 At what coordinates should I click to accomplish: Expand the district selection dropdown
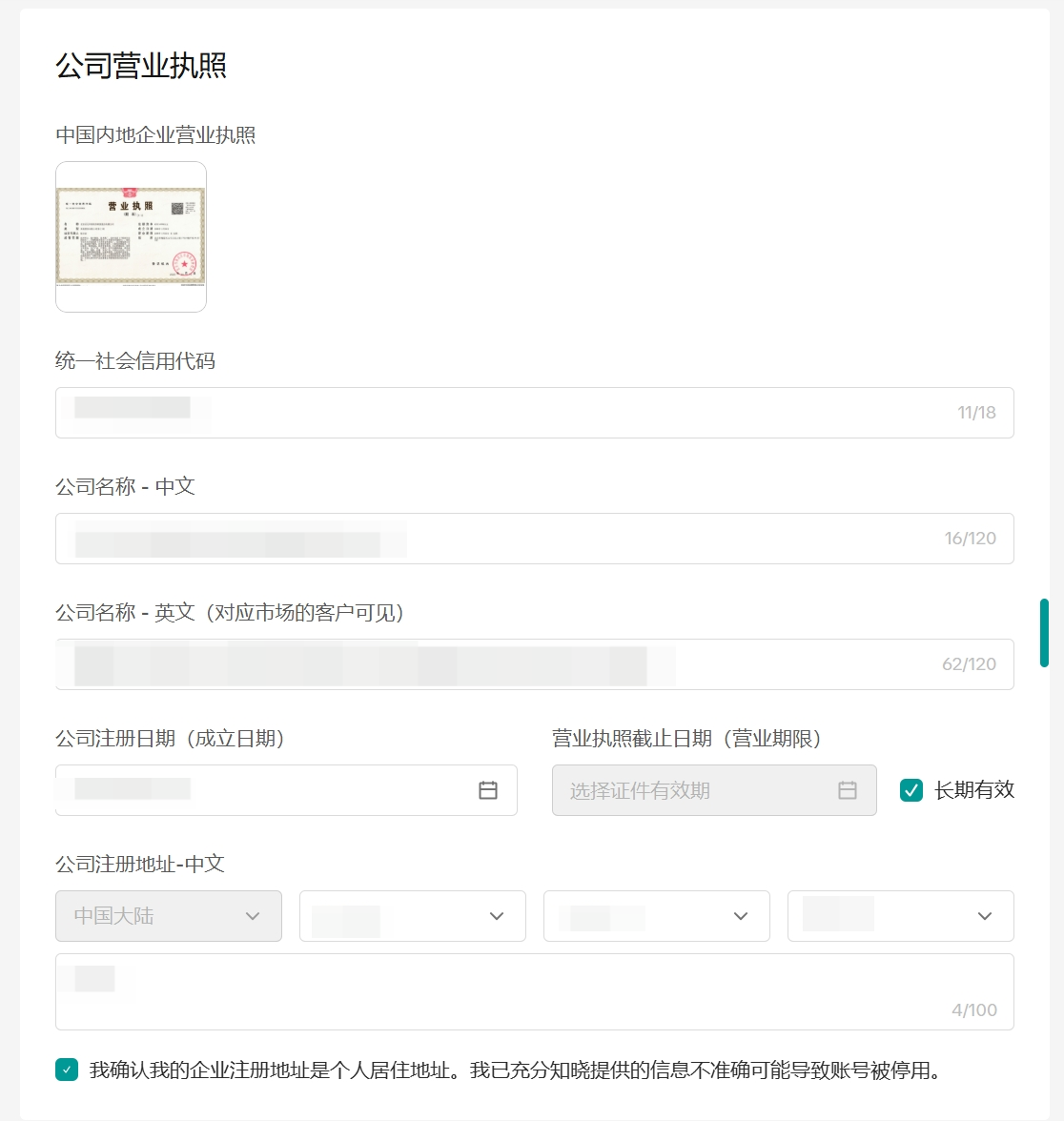pyautogui.click(x=900, y=916)
